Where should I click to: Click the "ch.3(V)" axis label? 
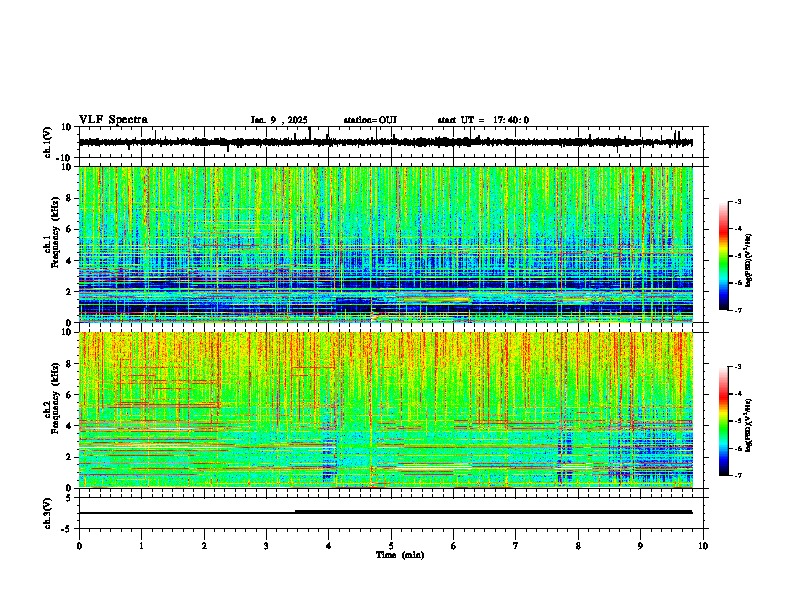tap(48, 513)
